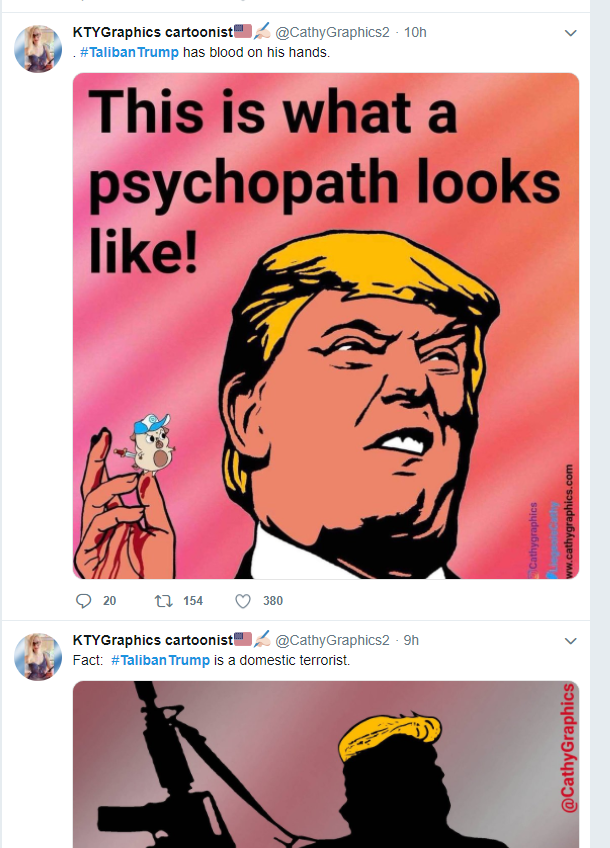Open second tweet's profile avatar
This screenshot has height=848, width=610.
[x=38, y=657]
